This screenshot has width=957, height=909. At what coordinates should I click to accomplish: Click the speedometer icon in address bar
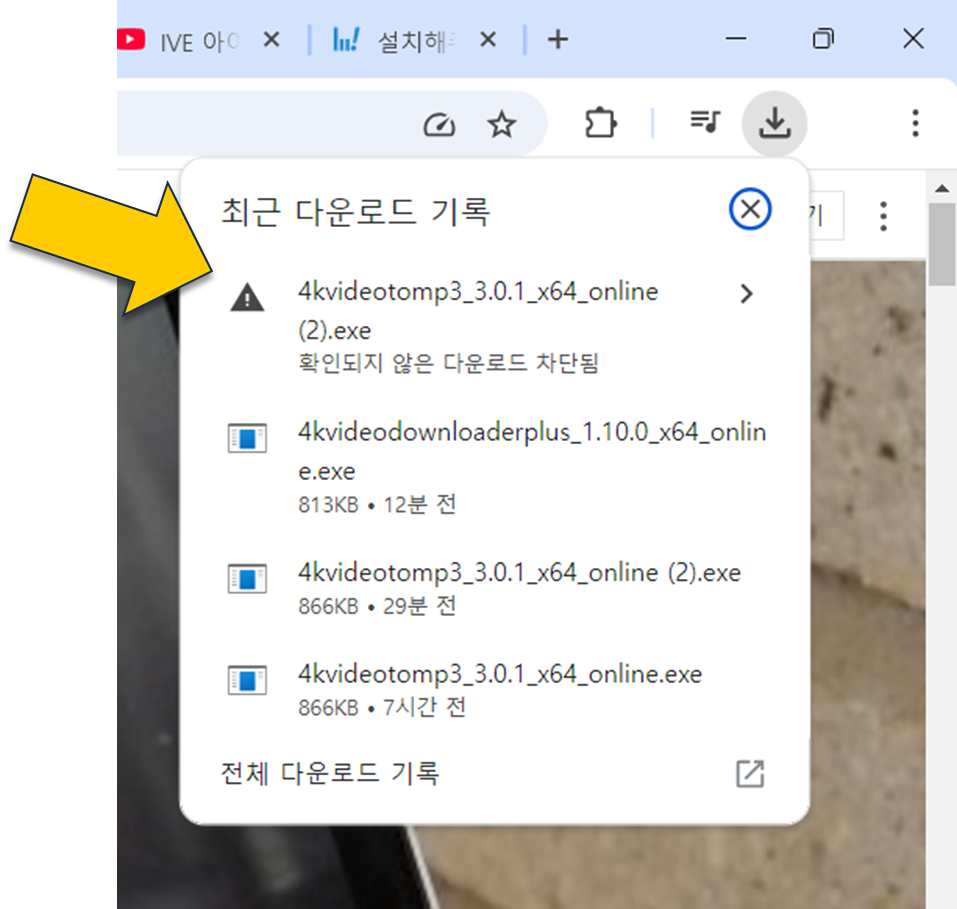(x=439, y=125)
